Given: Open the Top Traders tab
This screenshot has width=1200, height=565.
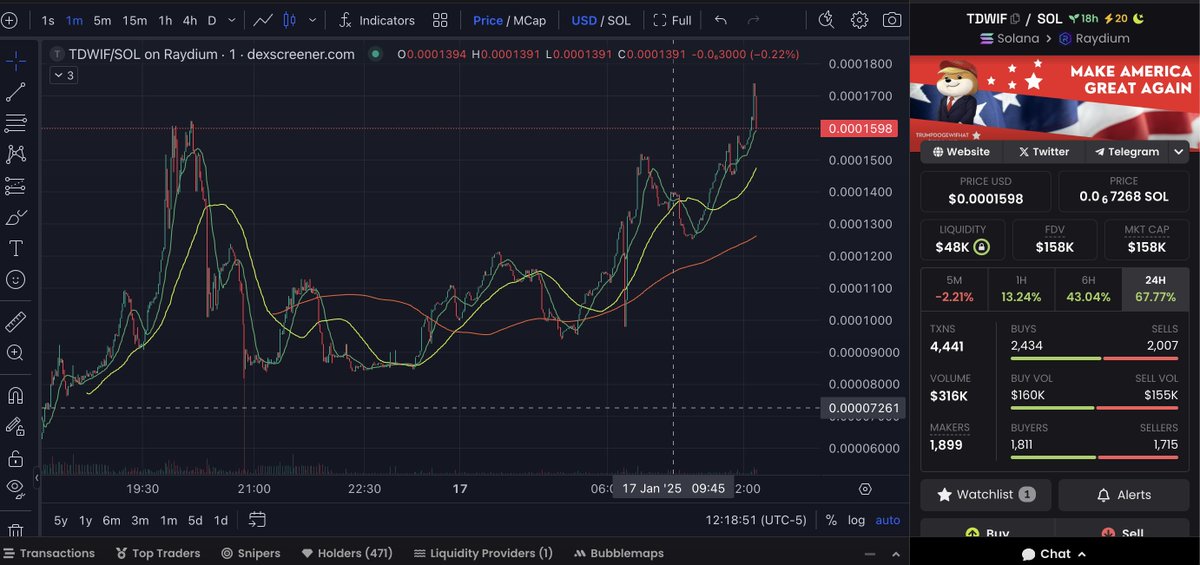Looking at the screenshot, I should 158,553.
